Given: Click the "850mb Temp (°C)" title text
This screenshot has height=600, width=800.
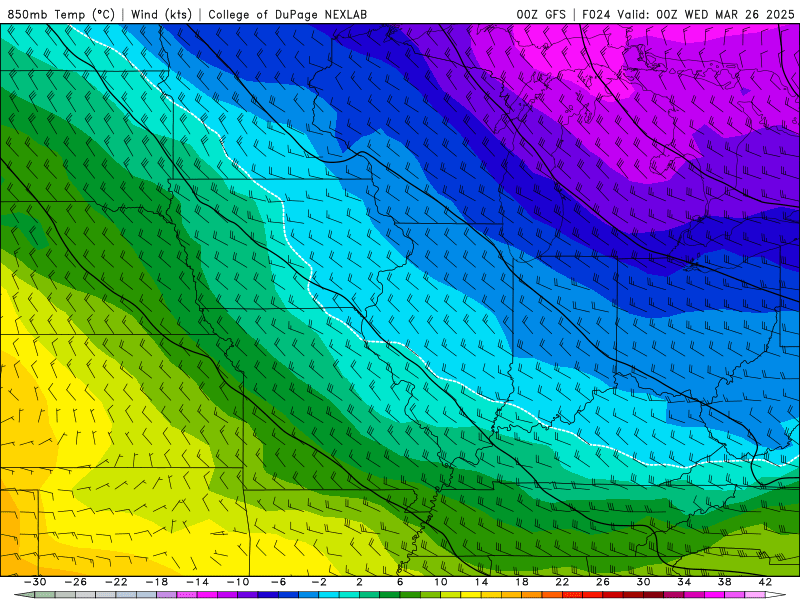Looking at the screenshot, I should (x=61, y=14).
